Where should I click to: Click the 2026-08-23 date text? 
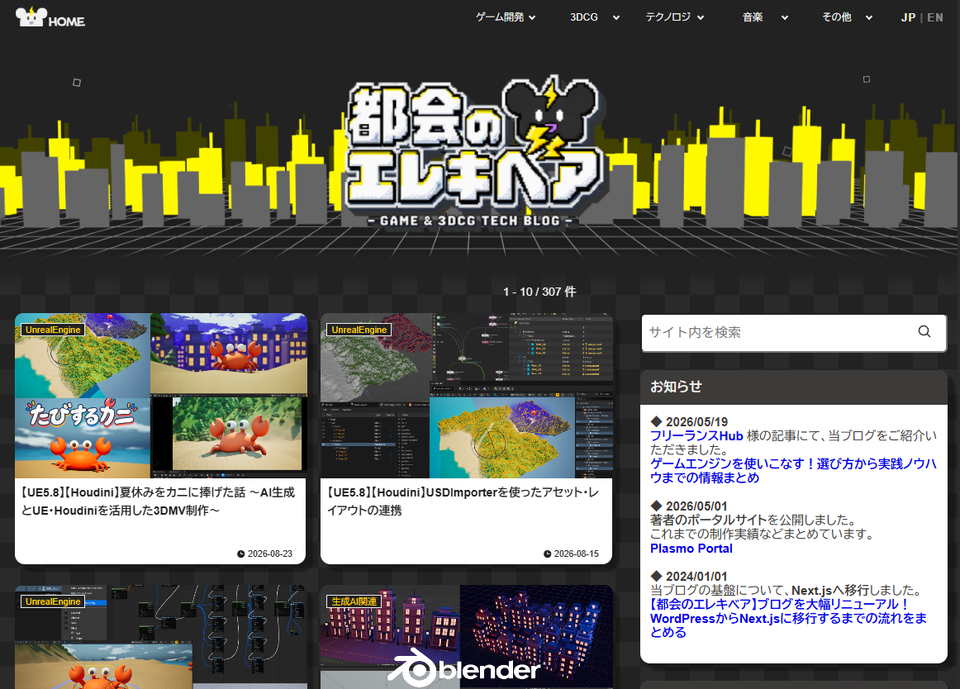coord(270,554)
